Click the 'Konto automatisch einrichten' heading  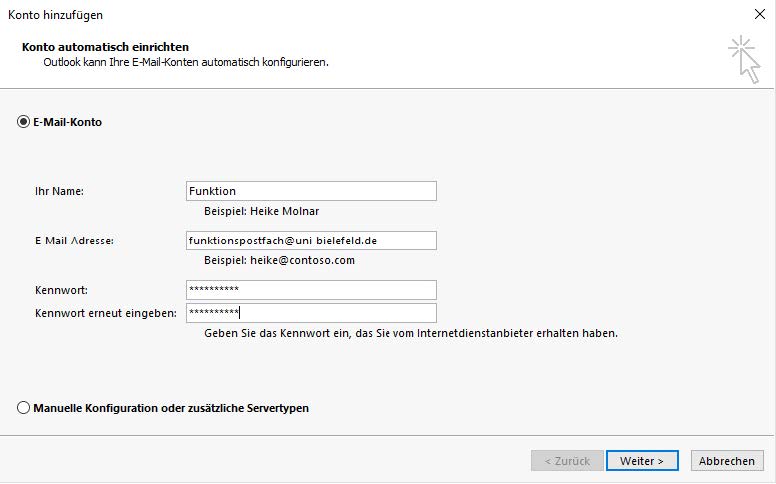[x=105, y=47]
